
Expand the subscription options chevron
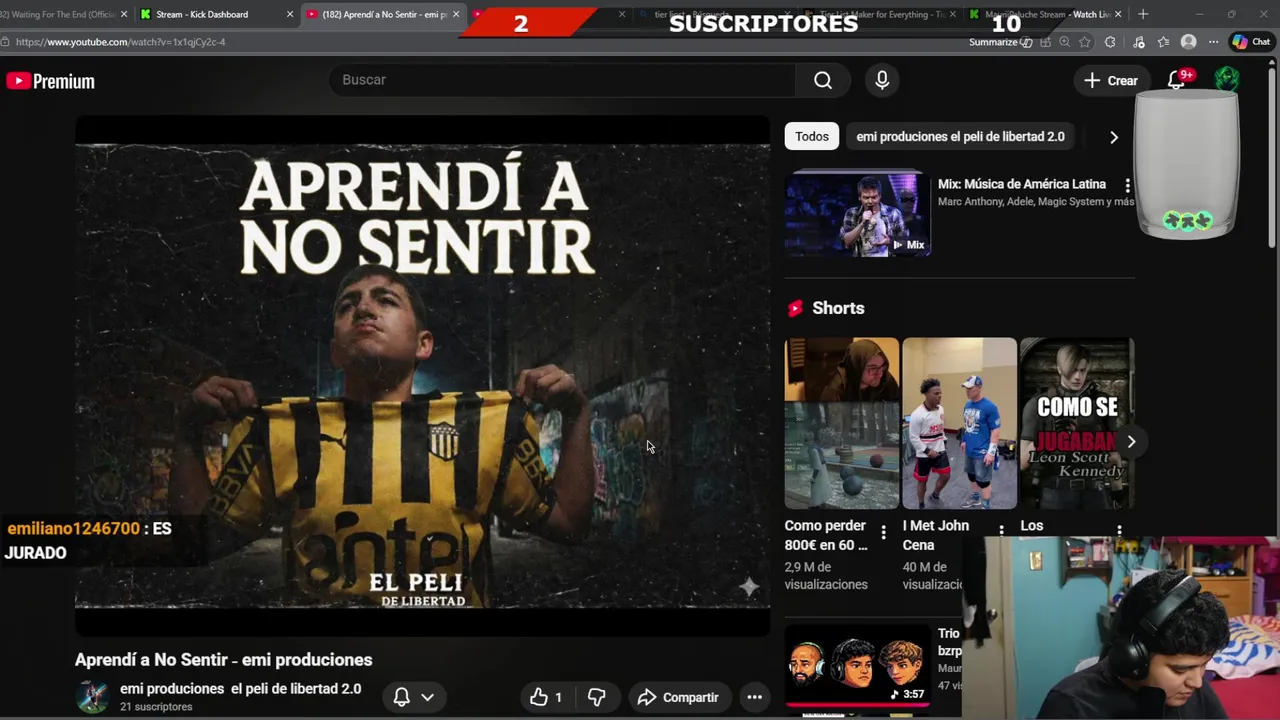click(427, 697)
